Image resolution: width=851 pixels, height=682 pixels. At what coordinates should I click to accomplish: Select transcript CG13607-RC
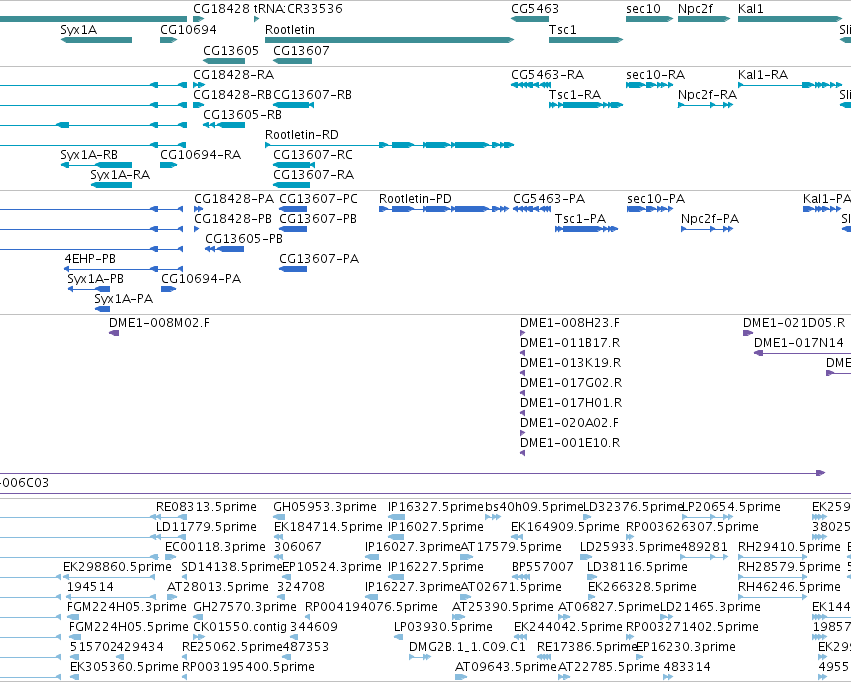pos(313,155)
